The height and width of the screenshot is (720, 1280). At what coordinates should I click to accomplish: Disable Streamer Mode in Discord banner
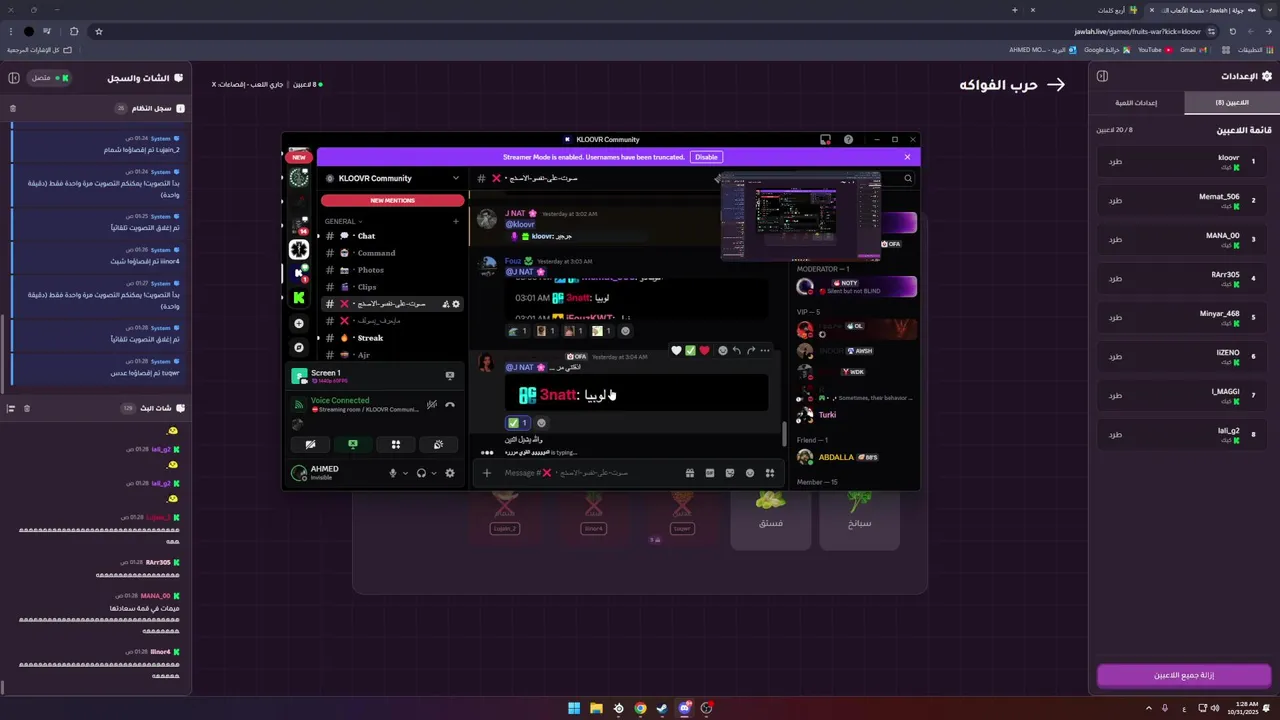point(706,157)
